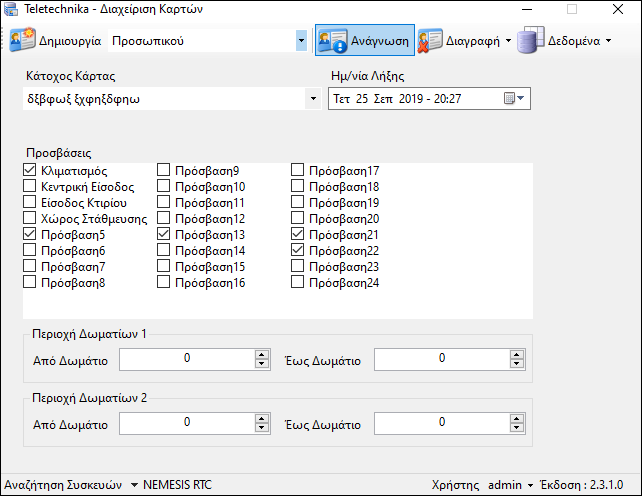This screenshot has width=642, height=496.
Task: Click the Δημιουργία card creation icon
Action: coord(22,40)
